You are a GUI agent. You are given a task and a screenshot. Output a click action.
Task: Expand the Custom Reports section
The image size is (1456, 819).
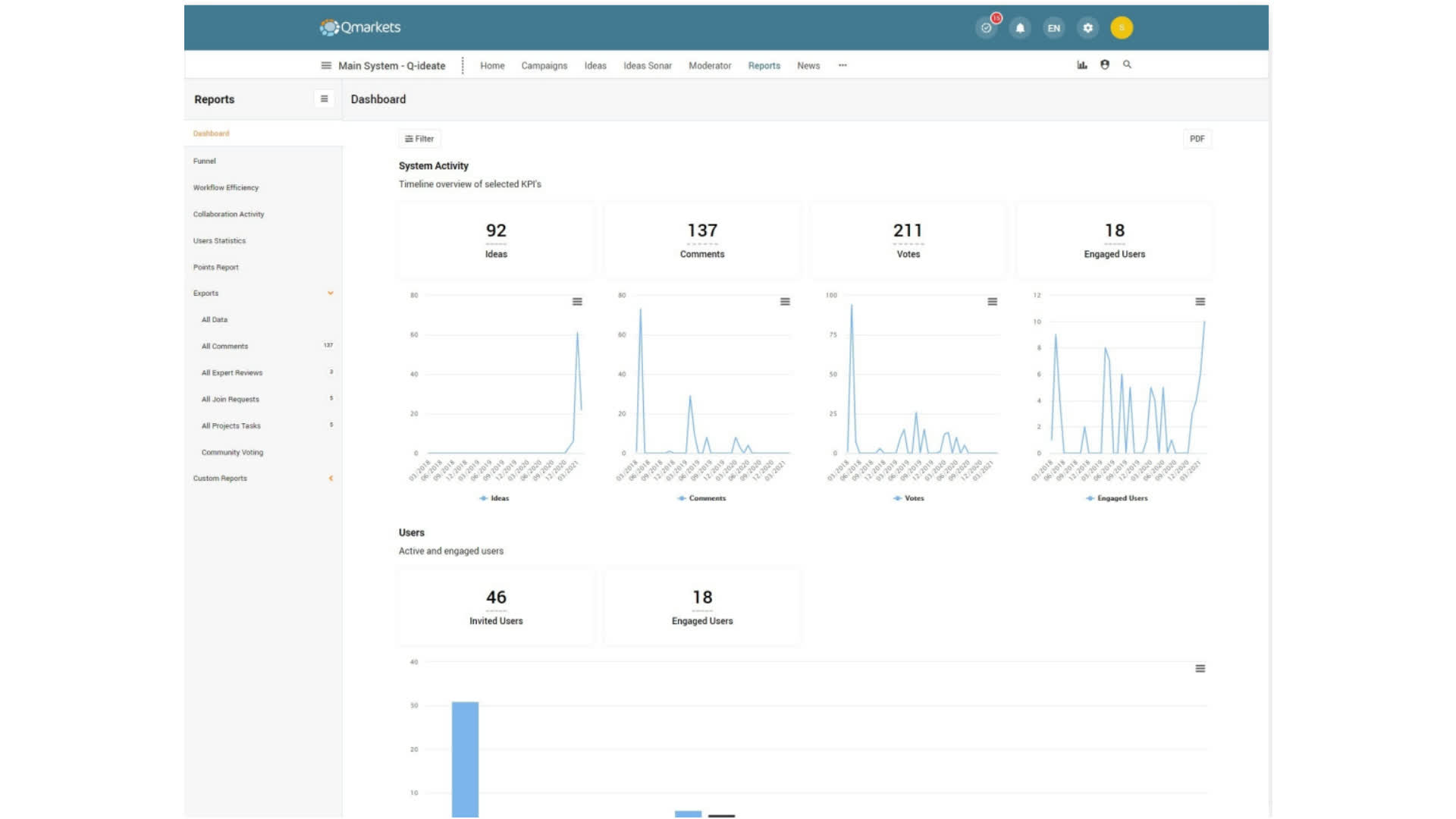click(330, 479)
